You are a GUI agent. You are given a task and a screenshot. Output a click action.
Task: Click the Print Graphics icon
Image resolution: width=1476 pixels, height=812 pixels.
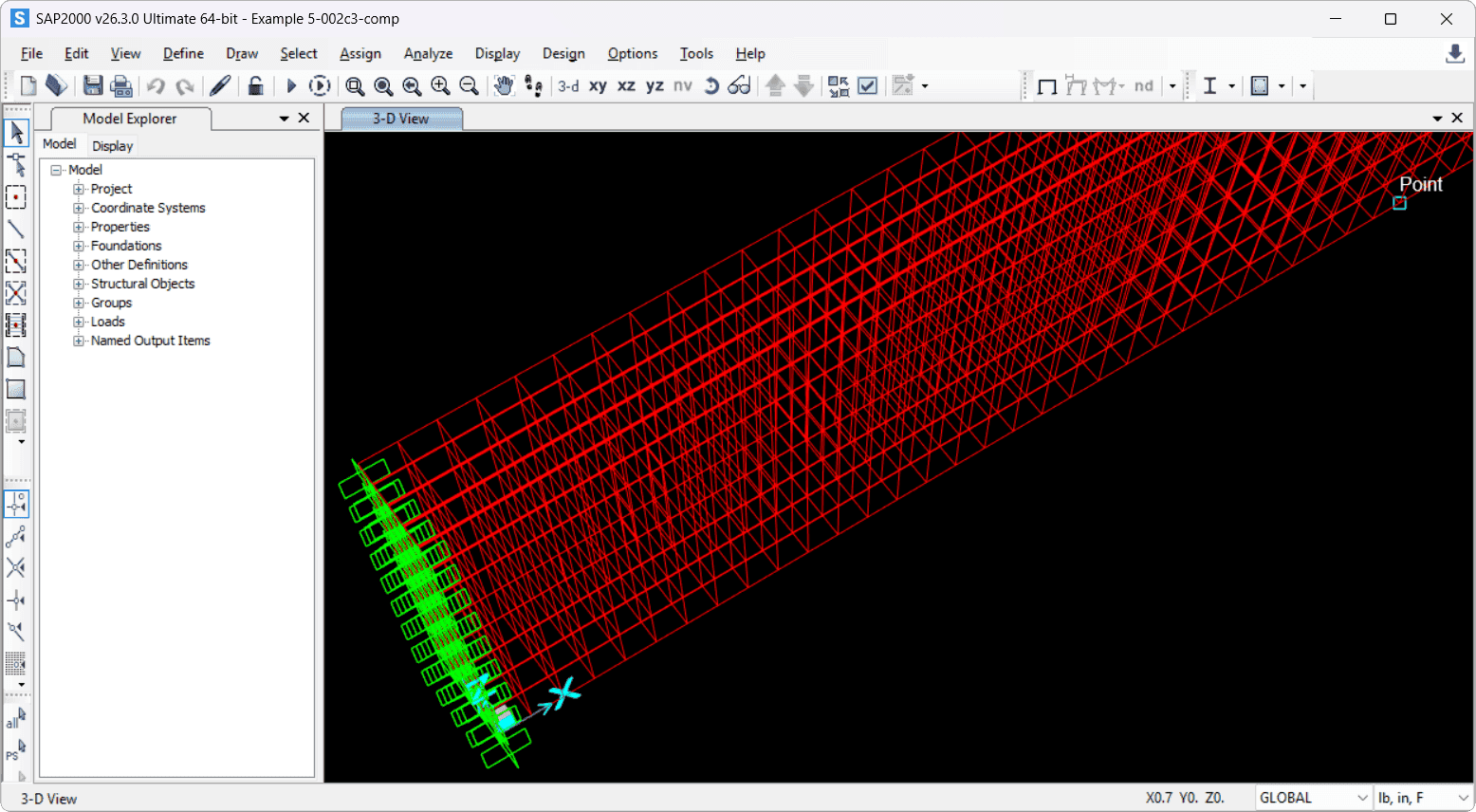point(121,86)
